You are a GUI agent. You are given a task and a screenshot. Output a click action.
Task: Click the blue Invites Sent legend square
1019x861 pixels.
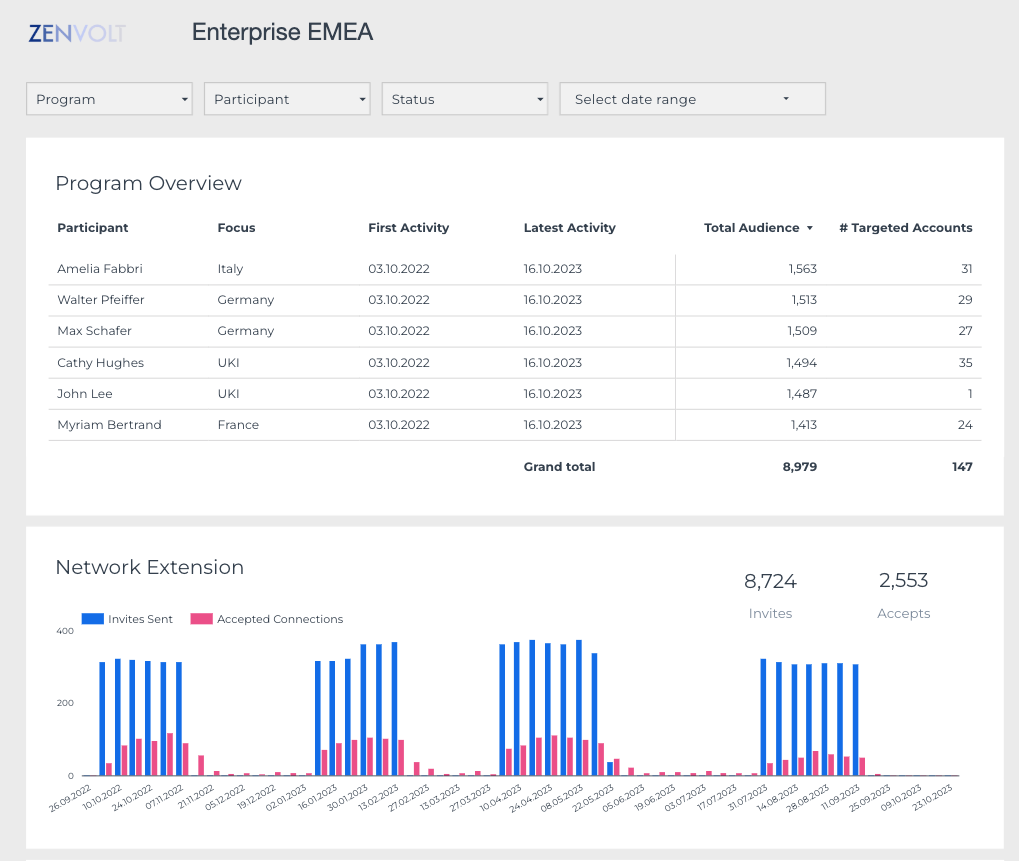(92, 619)
